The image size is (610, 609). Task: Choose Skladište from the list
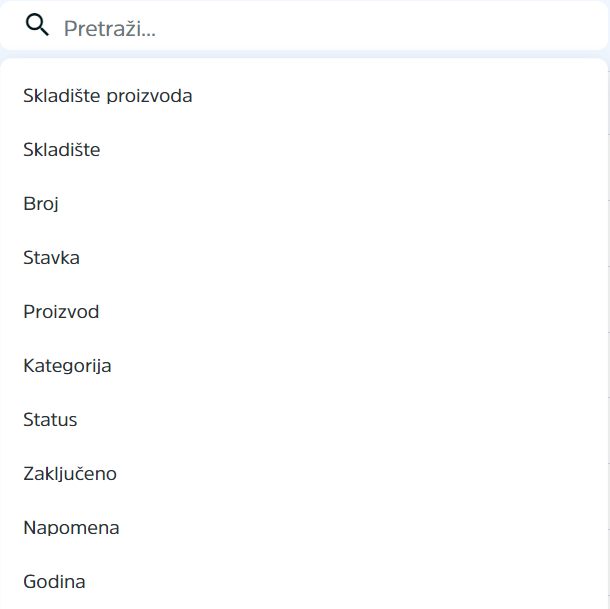[x=304, y=150]
